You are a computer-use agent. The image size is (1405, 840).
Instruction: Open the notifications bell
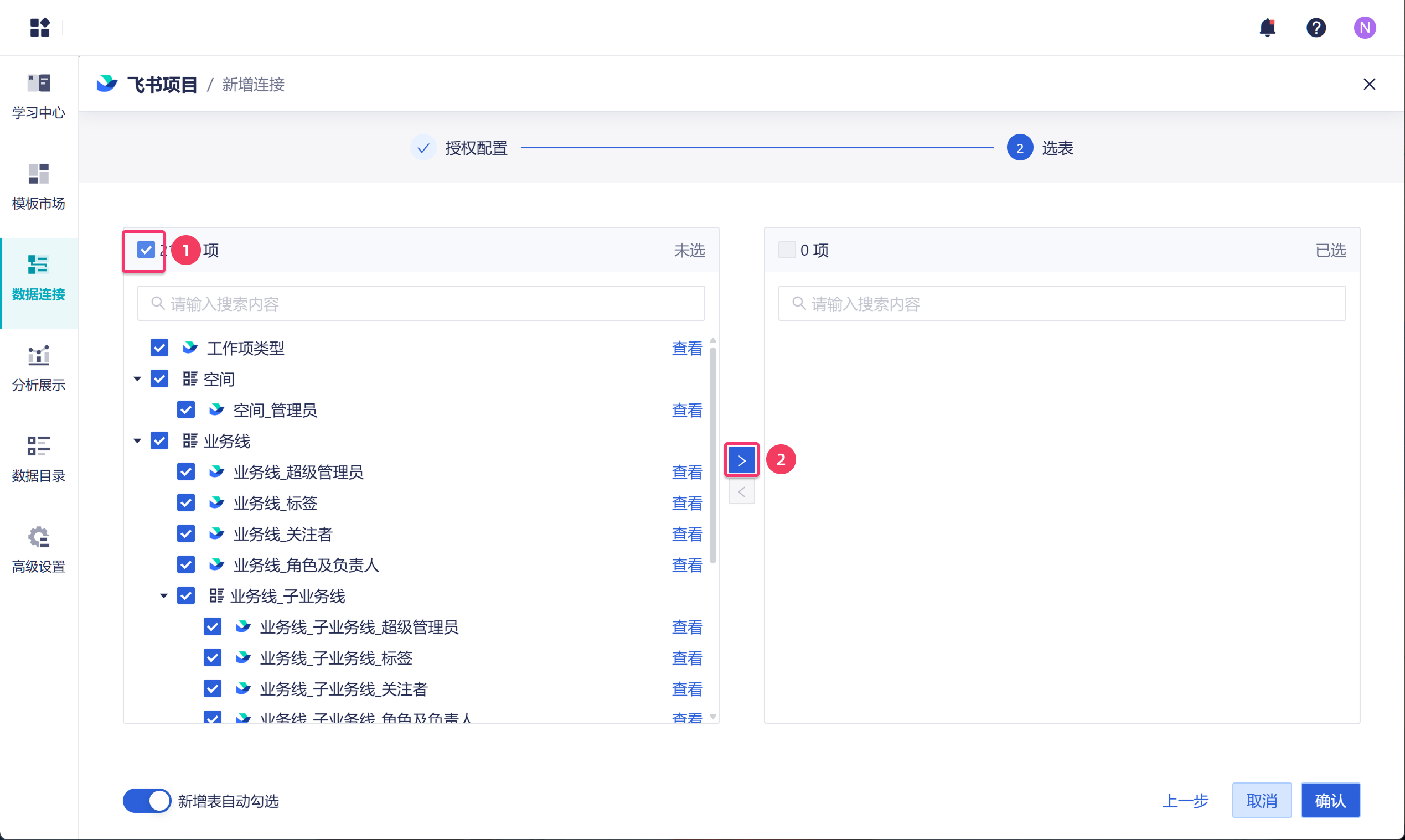(x=1267, y=27)
